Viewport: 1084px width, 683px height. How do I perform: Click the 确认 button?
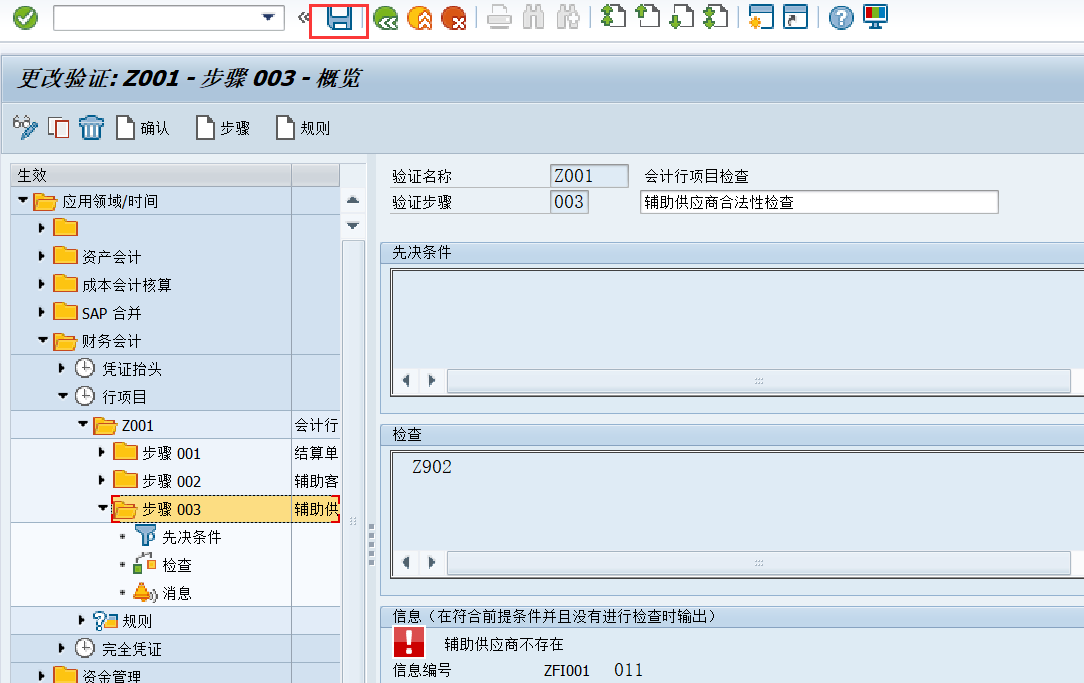coord(143,127)
